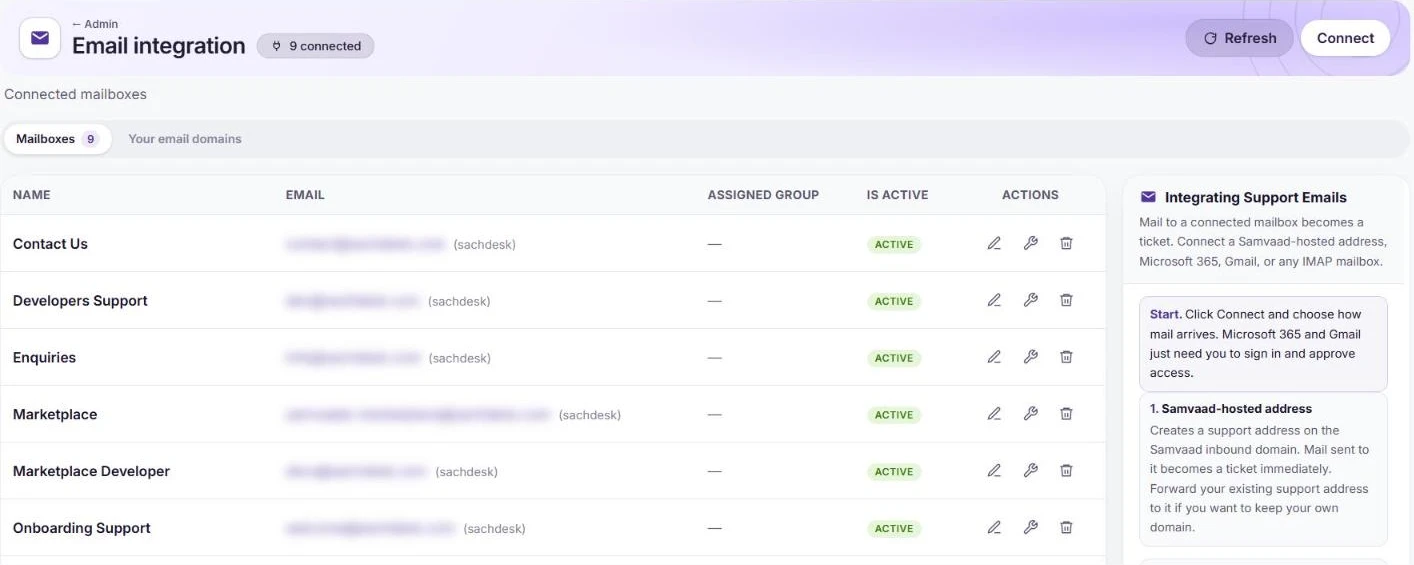Viewport: 1414px width, 565px height.
Task: Click the email envelope icon beside page title
Action: (x=40, y=39)
